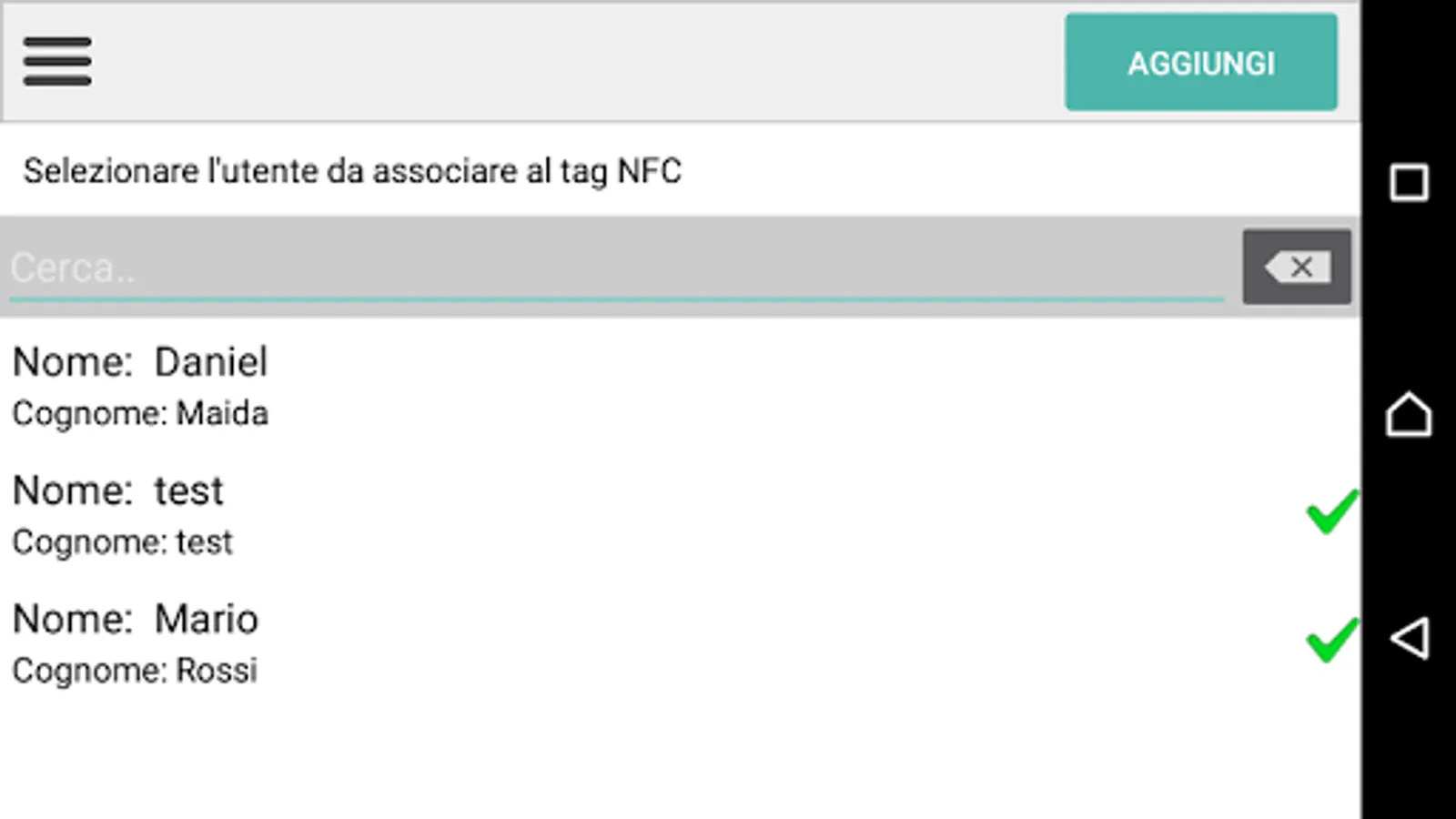Tap the Android home button
Image resolution: width=1456 pixels, height=819 pixels.
[1409, 415]
